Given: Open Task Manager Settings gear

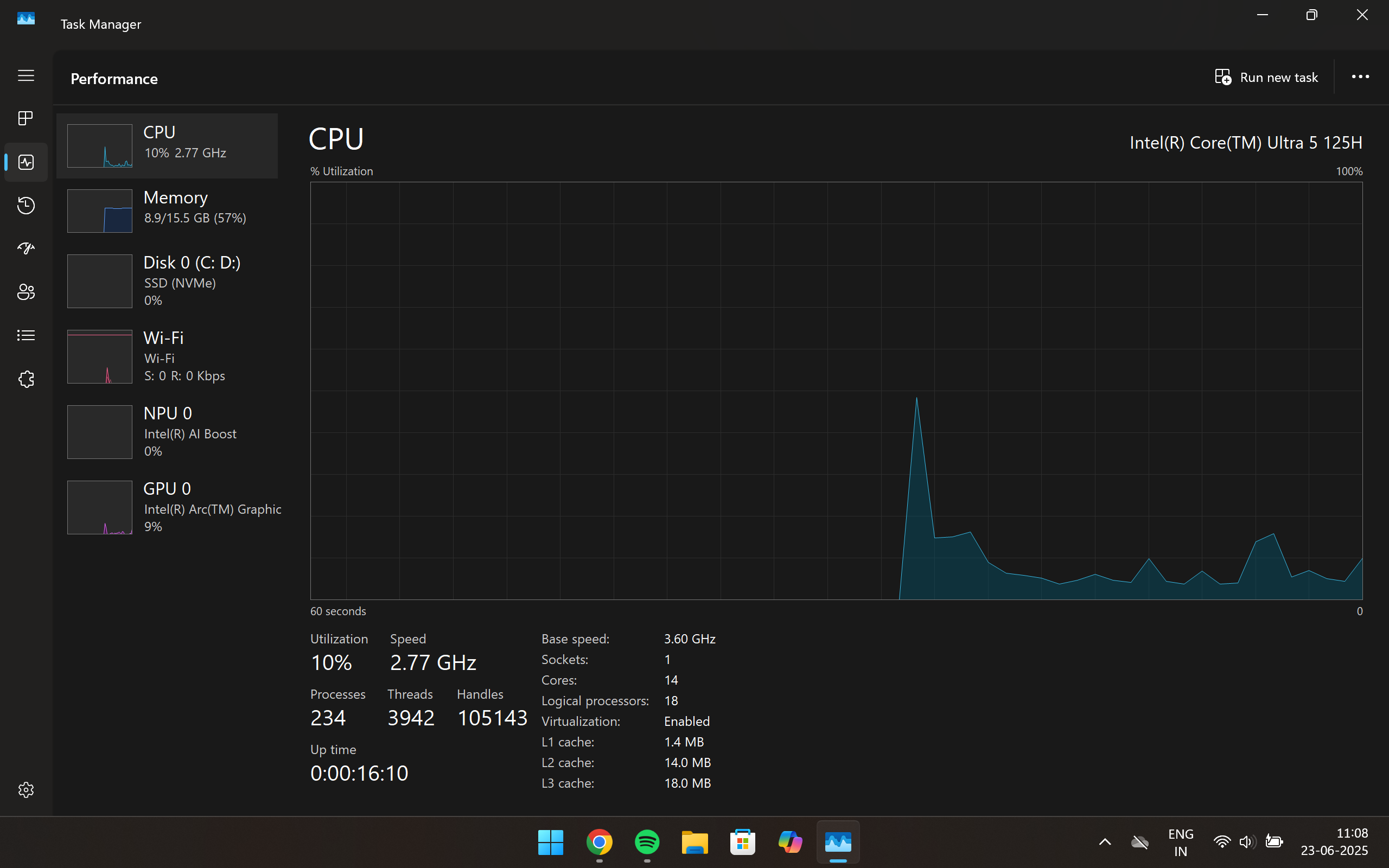Looking at the screenshot, I should (26, 790).
